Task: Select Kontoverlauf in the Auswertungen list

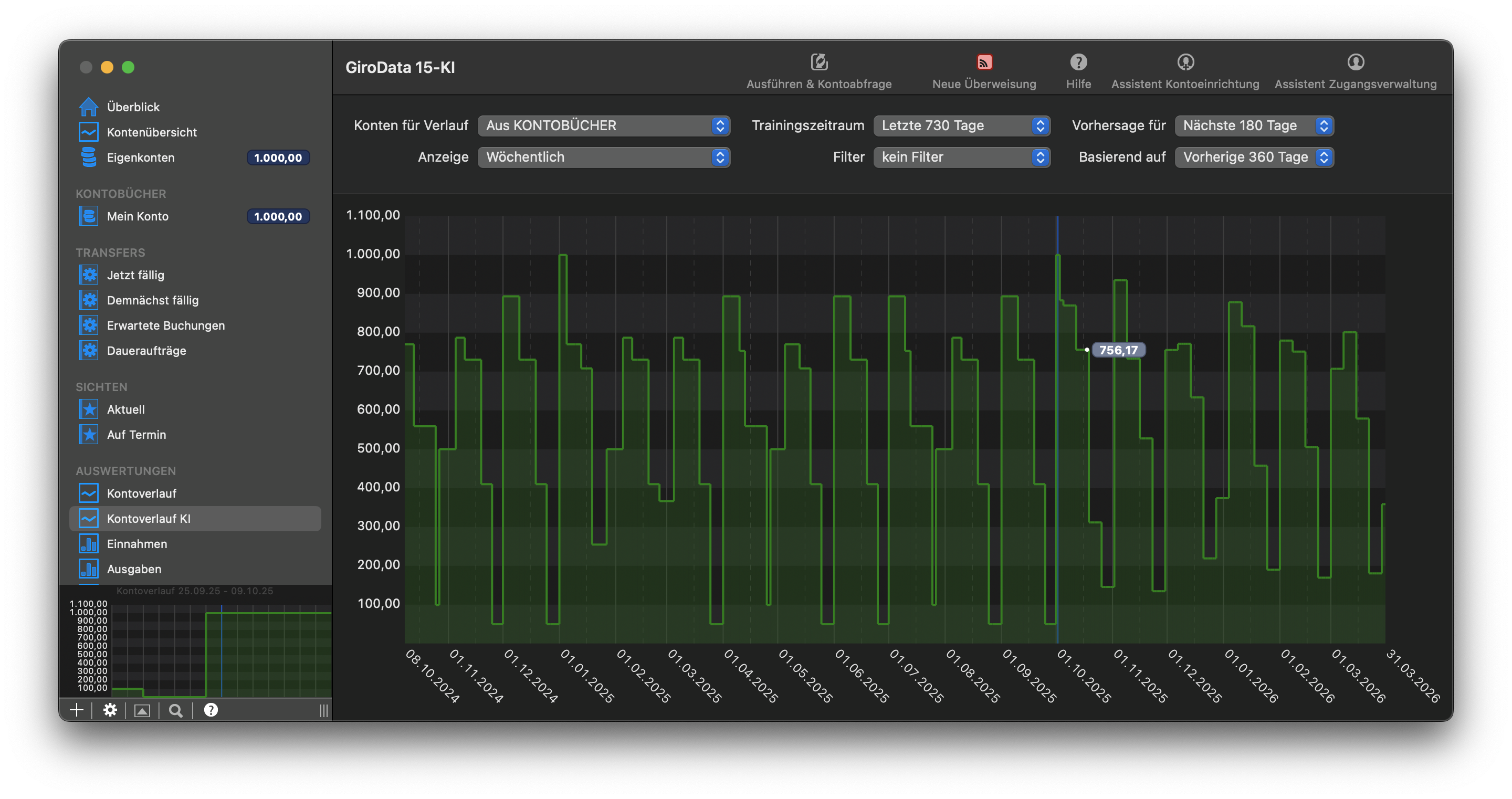Action: coord(141,493)
